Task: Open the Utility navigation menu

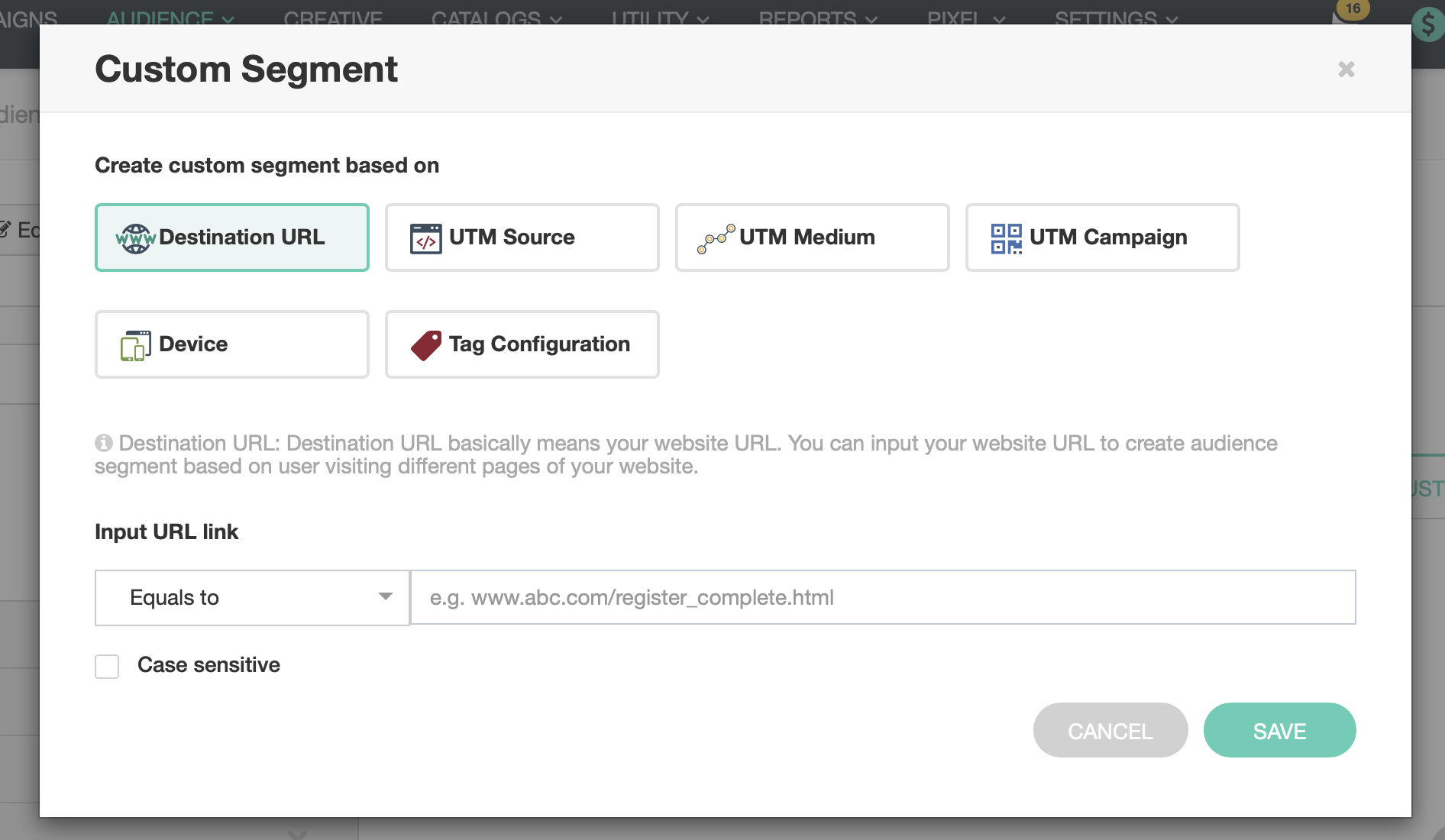Action: point(660,17)
